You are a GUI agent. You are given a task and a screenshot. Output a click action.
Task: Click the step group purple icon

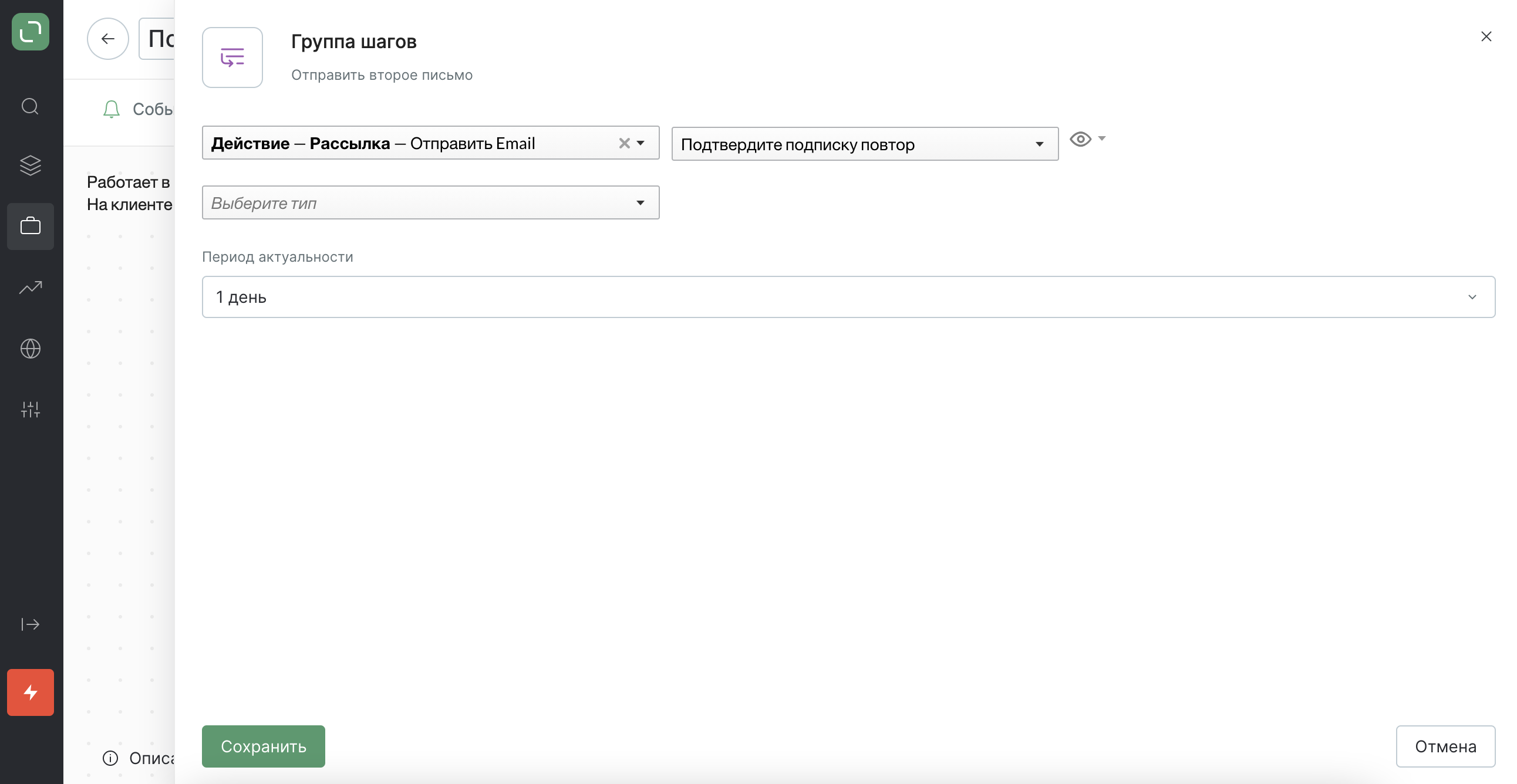pyautogui.click(x=232, y=58)
